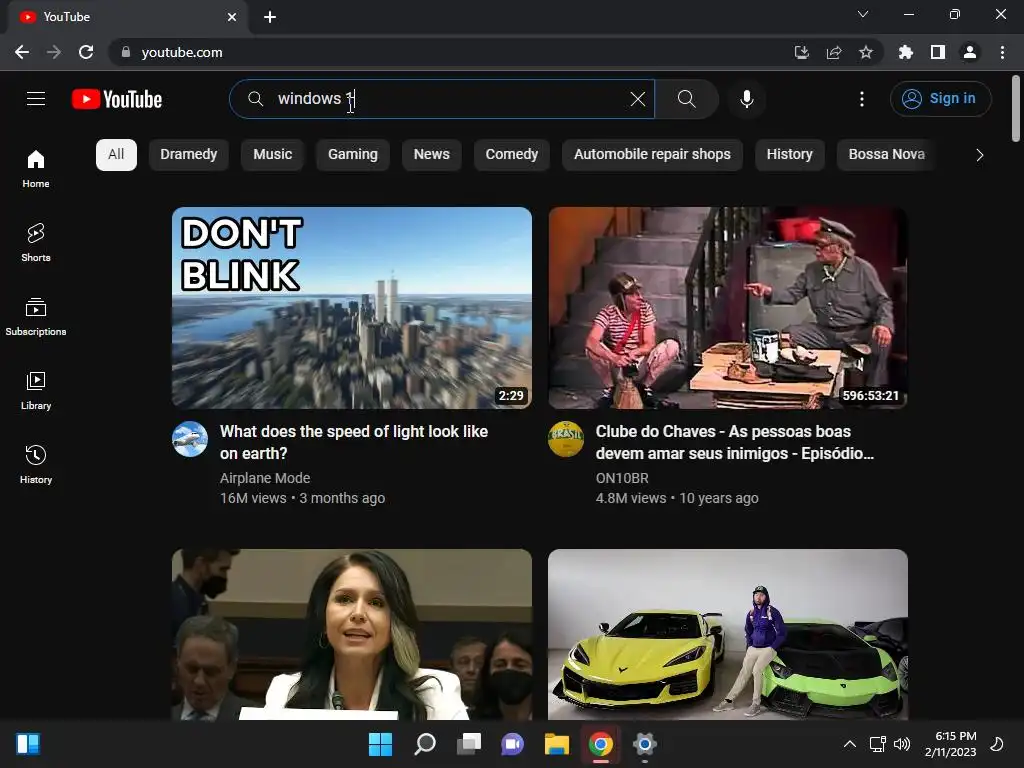Screen dimensions: 1024x768
Task: Open Chrome extensions puzzle icon
Action: (x=905, y=52)
